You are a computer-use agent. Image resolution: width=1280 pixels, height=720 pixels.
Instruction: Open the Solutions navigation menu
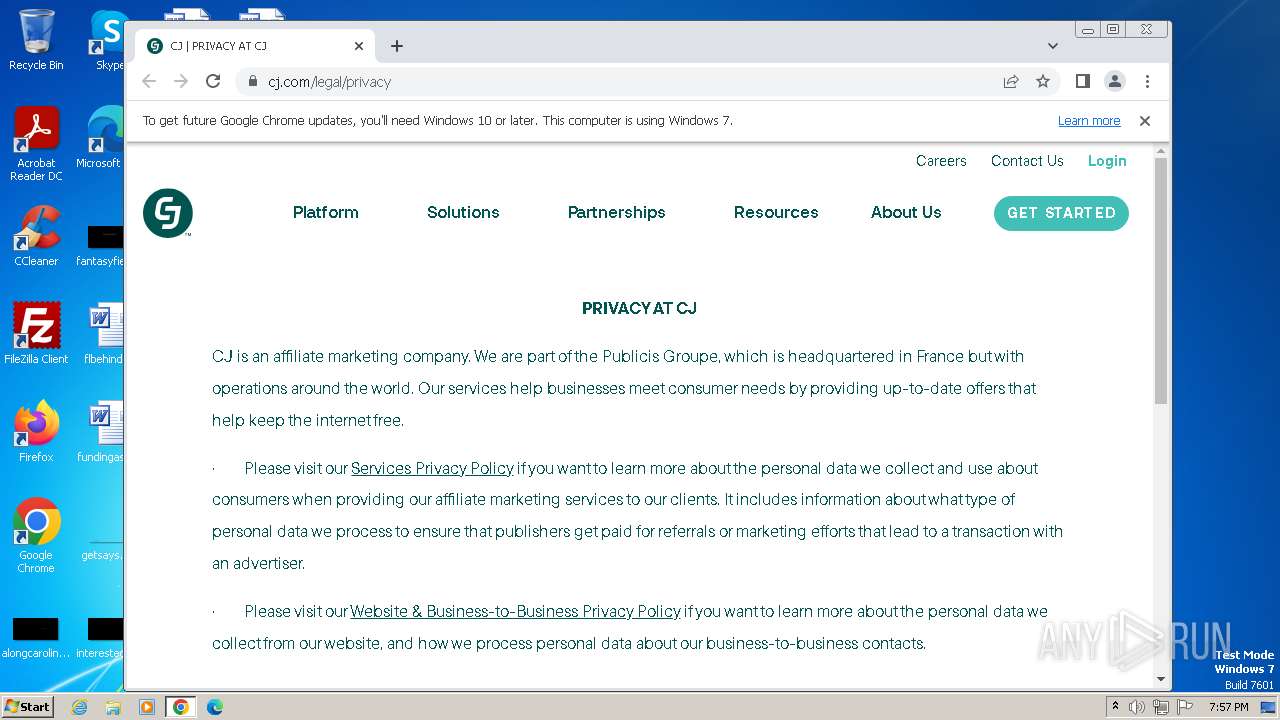(x=463, y=213)
